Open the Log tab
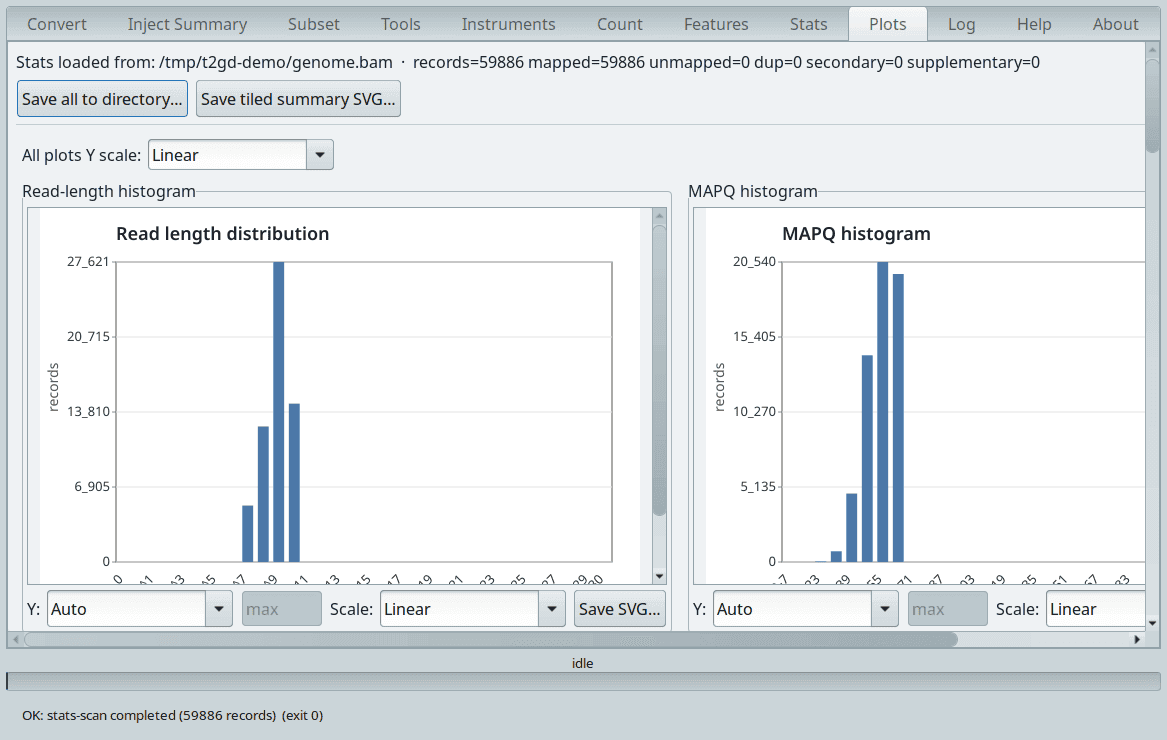1167x740 pixels. click(x=962, y=25)
